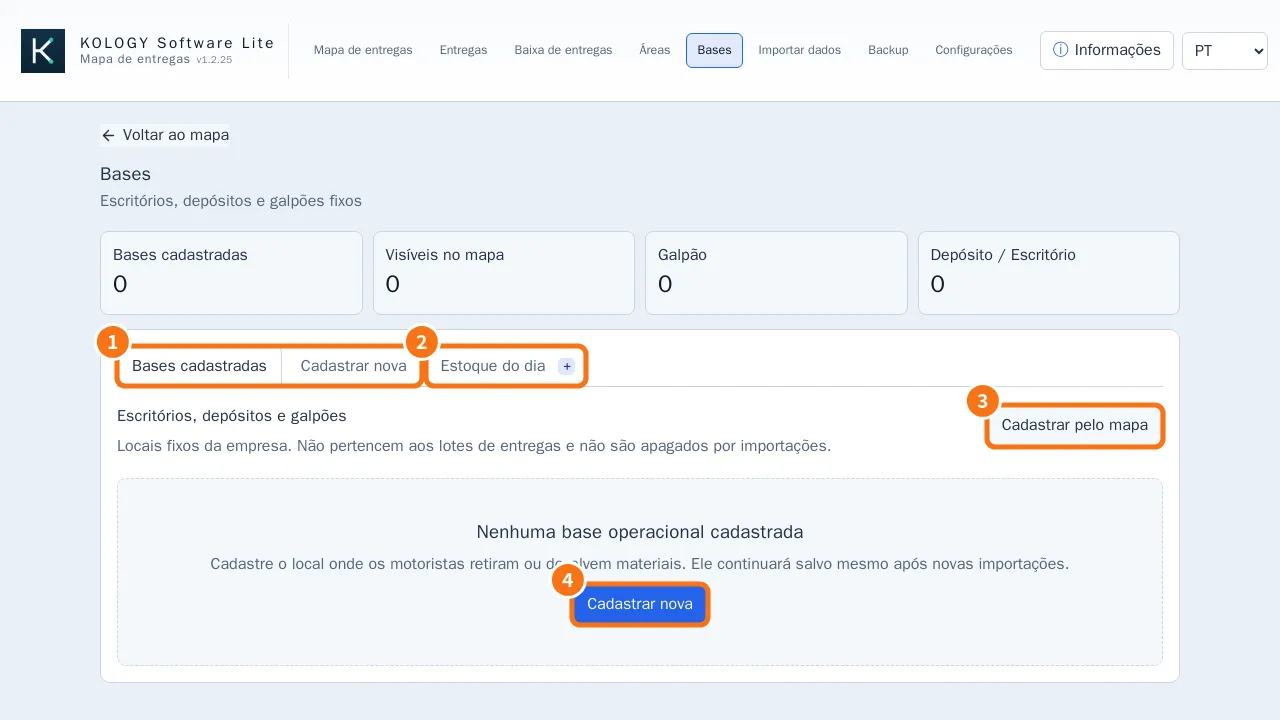Expand the PT language dropdown
Viewport: 1280px width, 720px height.
pyautogui.click(x=1225, y=50)
